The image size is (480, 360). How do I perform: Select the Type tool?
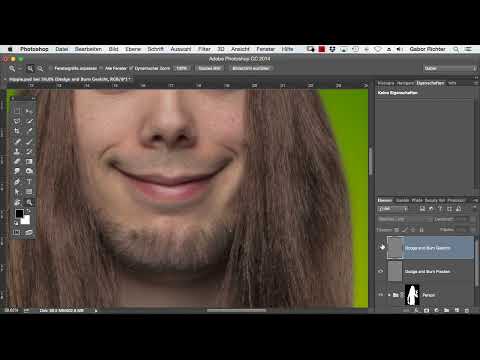29,182
